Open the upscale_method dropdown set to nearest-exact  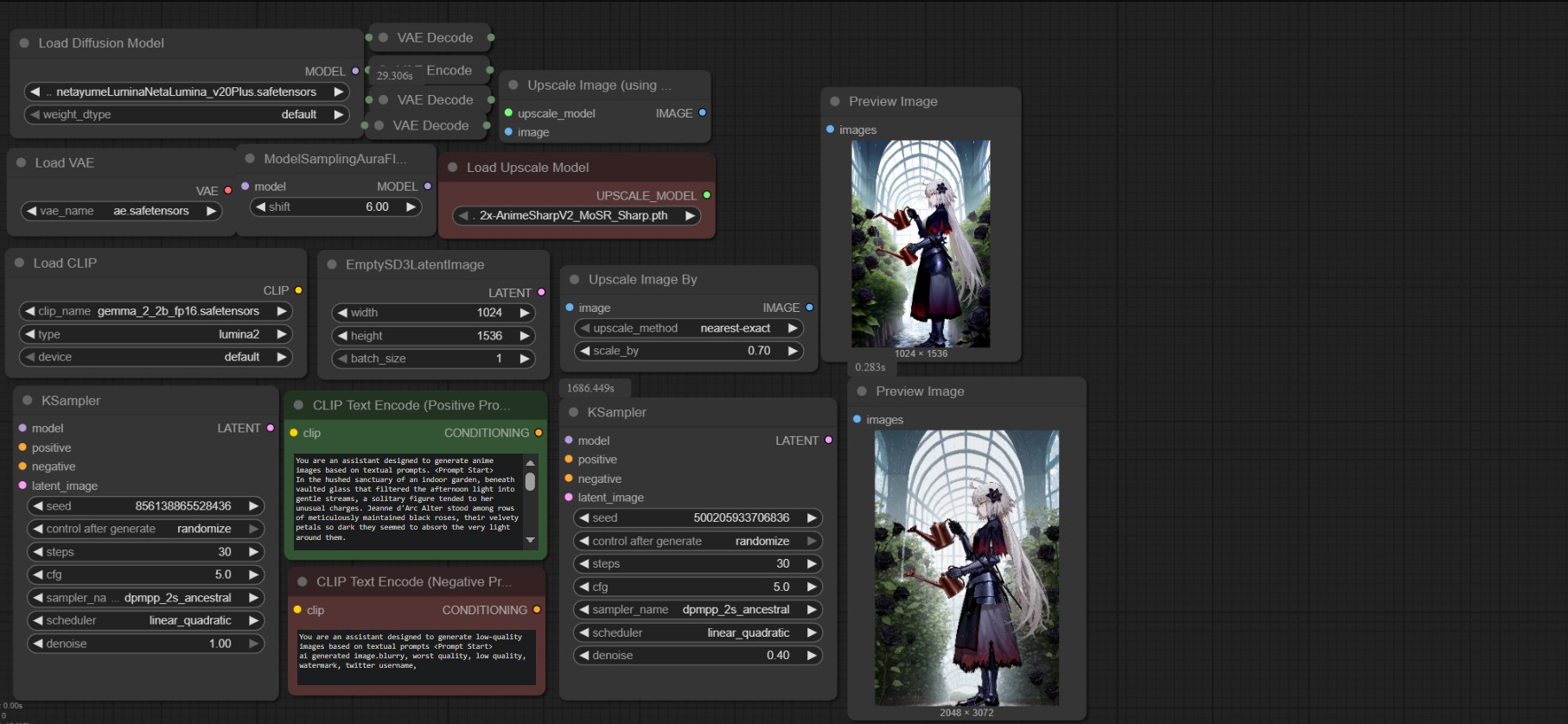[689, 328]
